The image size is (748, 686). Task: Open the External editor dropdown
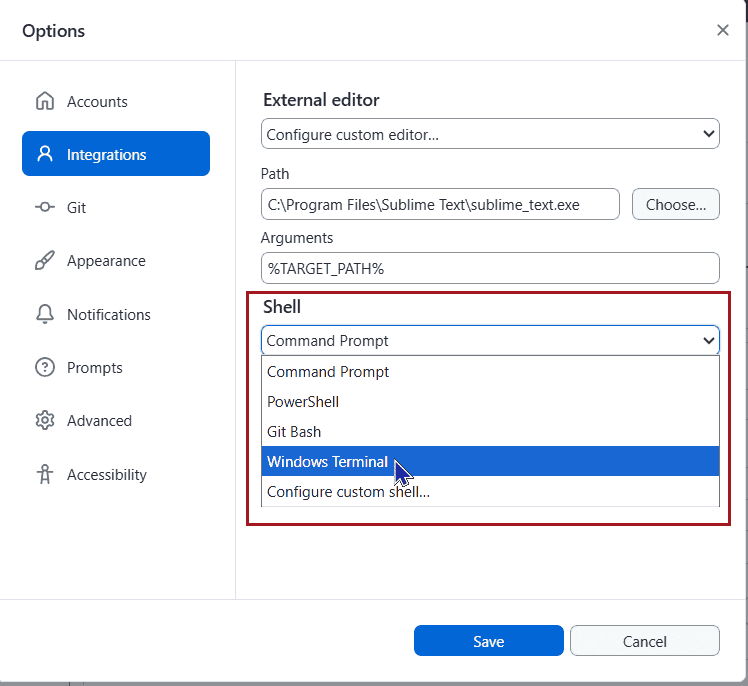[490, 134]
